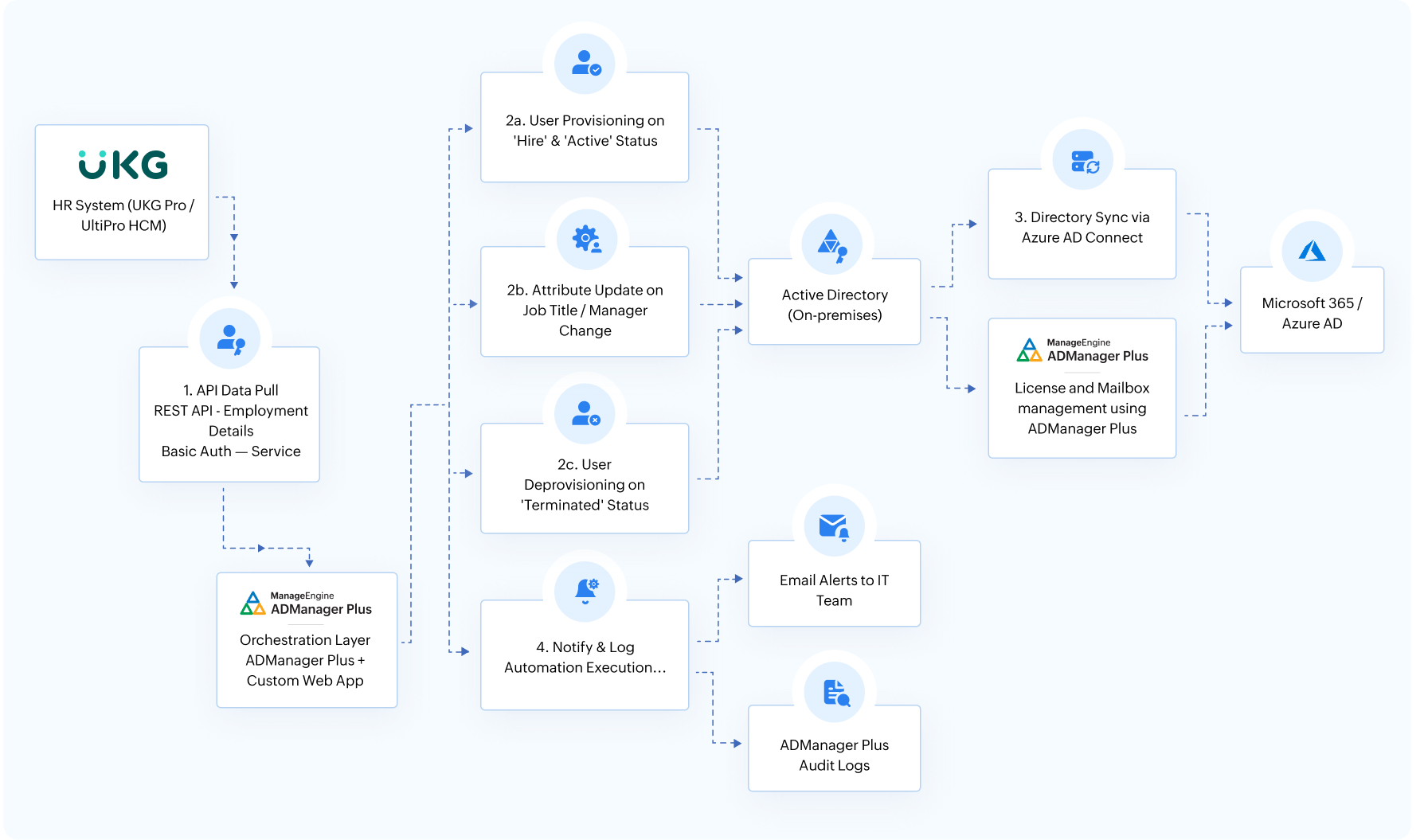Screen dimensions: 1424x840
Task: Click the 'HR System (UKG Pro / UltiPro HCM)' label
Action: click(123, 216)
